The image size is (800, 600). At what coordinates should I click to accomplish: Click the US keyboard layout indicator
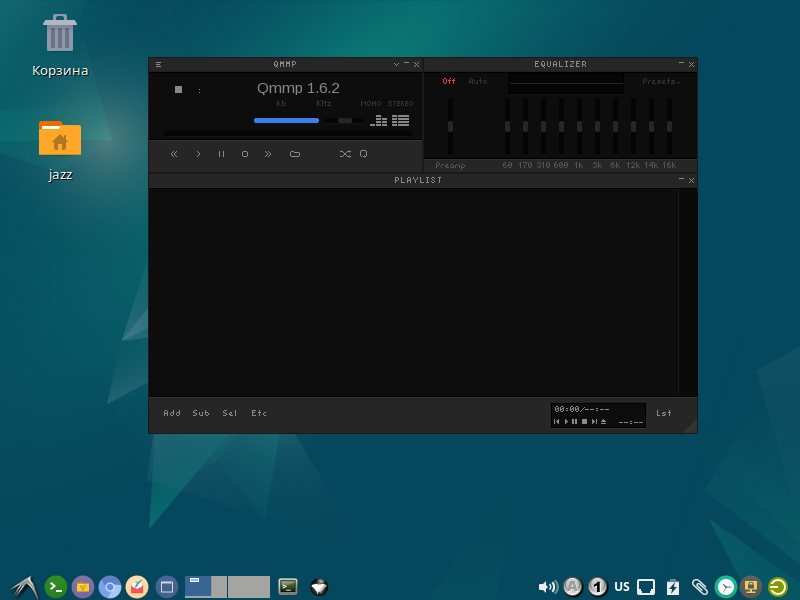622,587
